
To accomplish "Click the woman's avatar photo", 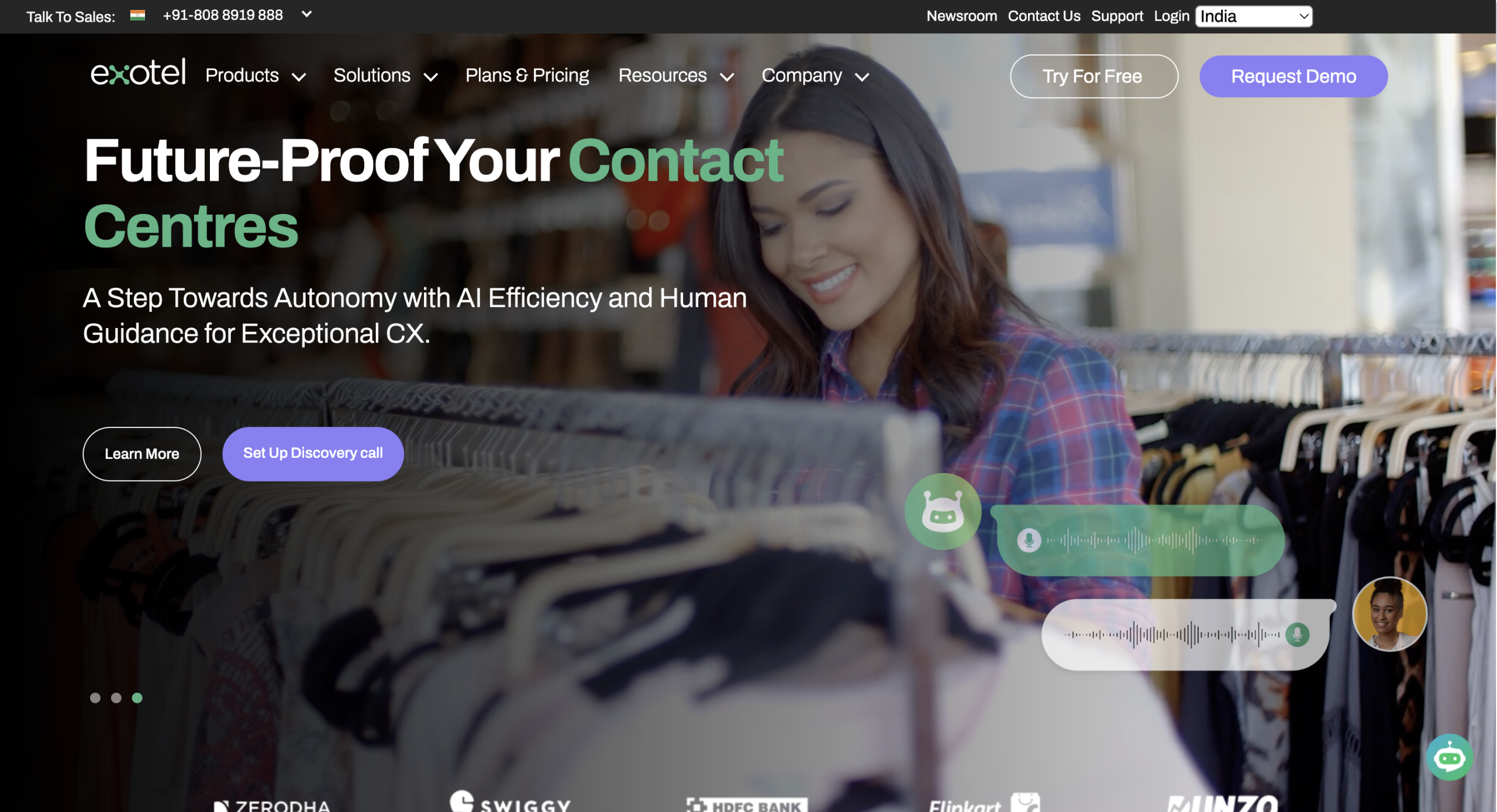I will (x=1389, y=614).
